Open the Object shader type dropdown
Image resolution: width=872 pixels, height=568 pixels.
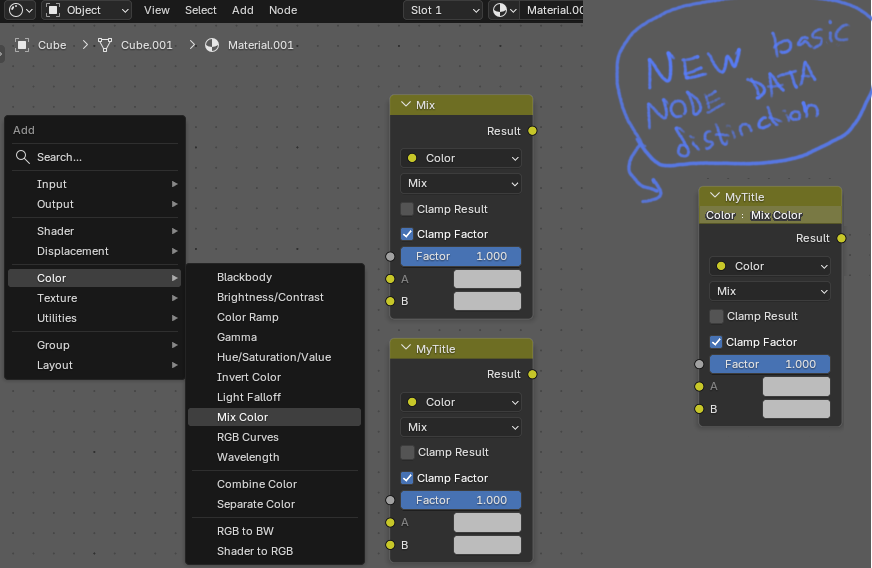pyautogui.click(x=86, y=10)
